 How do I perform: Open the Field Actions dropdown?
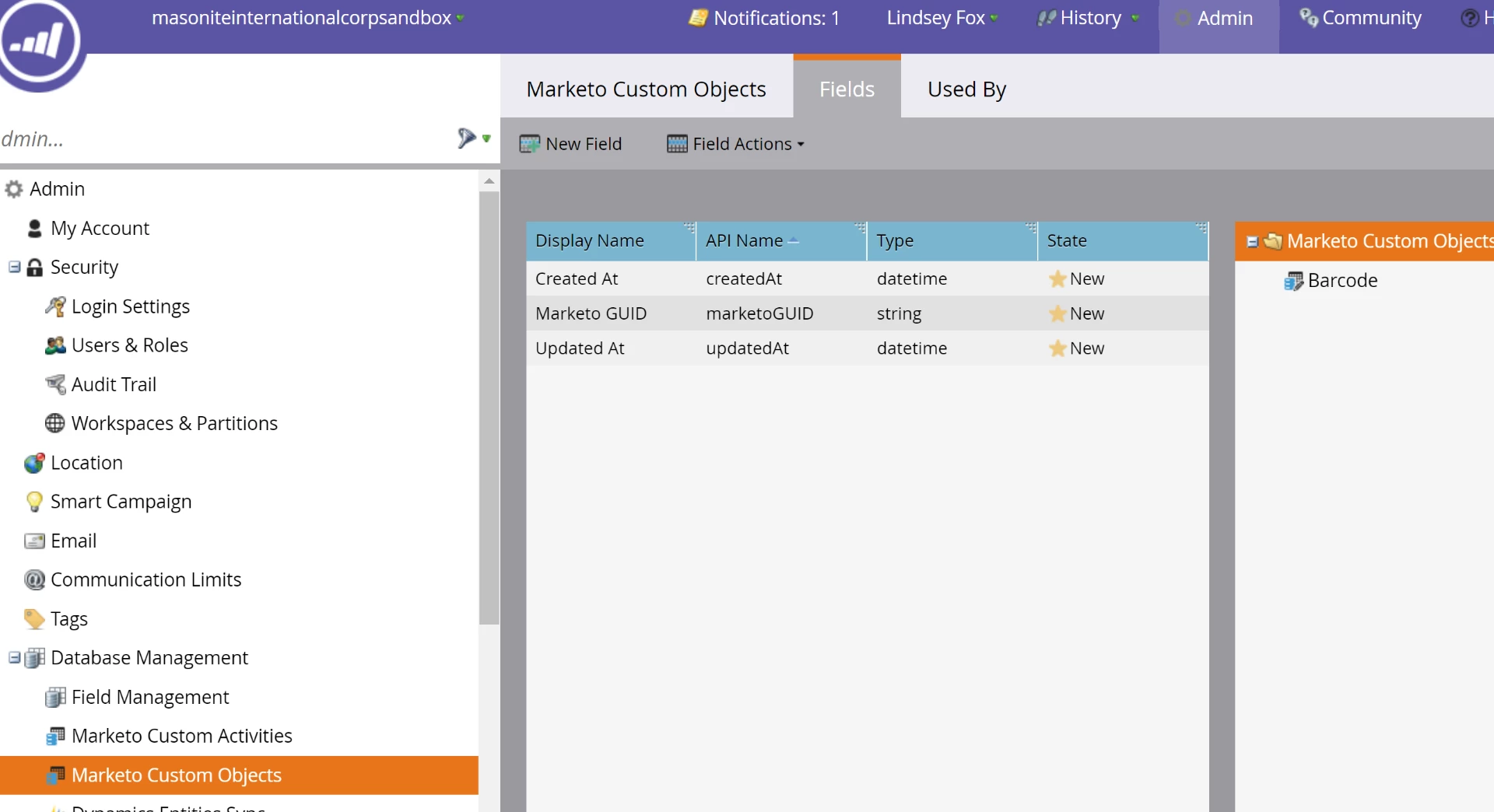[736, 144]
